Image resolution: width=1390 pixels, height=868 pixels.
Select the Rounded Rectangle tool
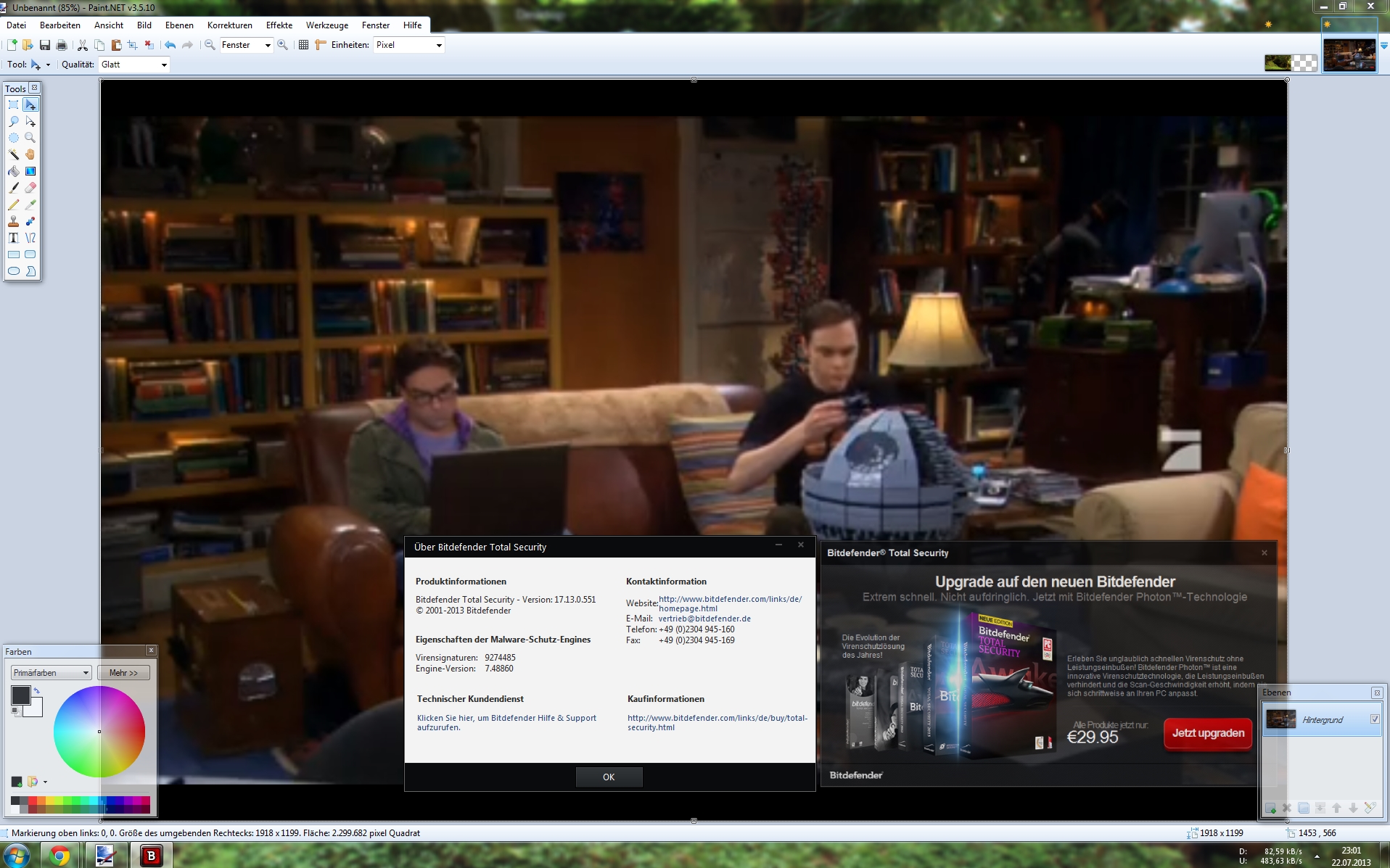(x=30, y=255)
